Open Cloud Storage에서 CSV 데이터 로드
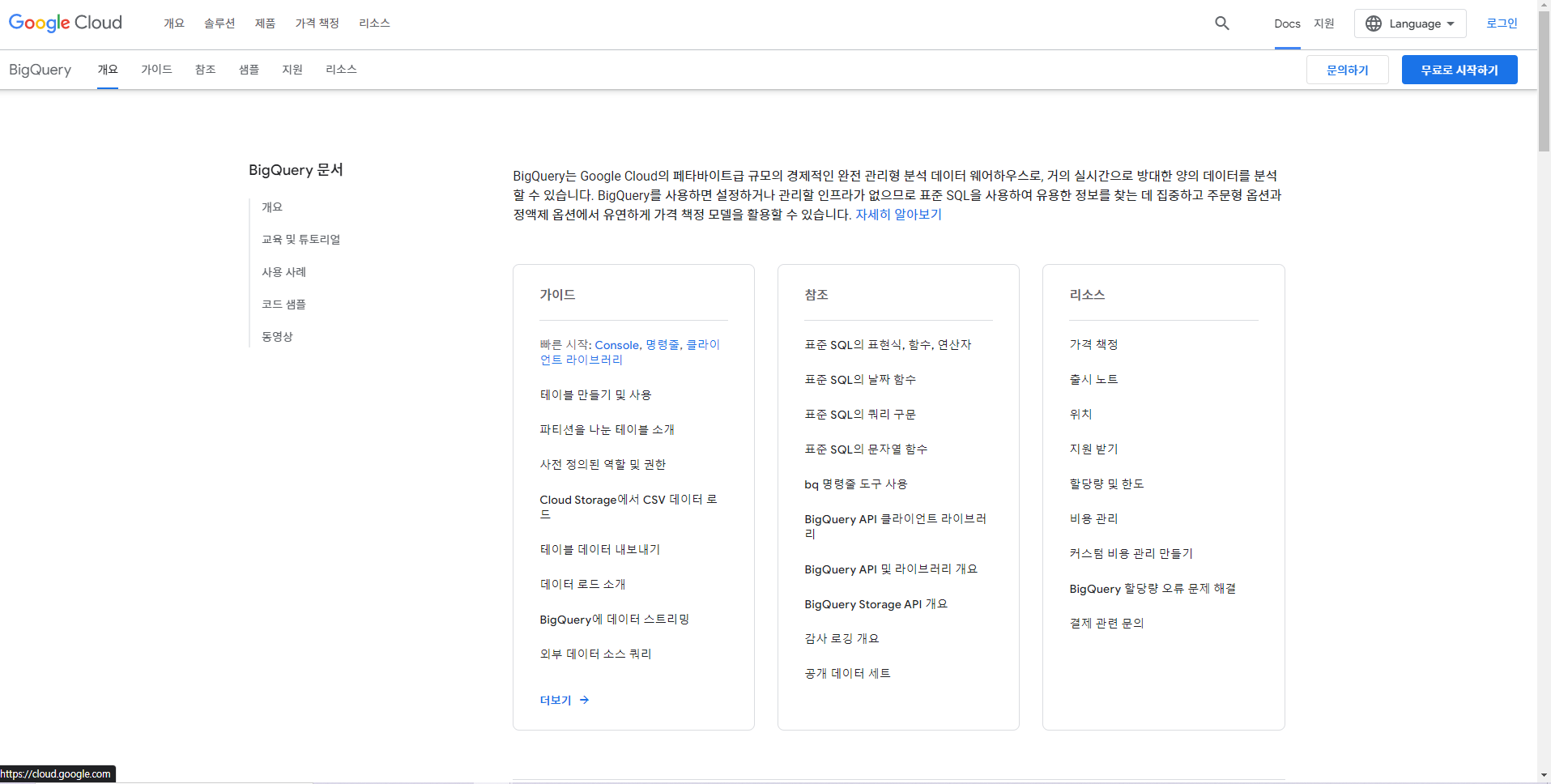 (x=628, y=507)
